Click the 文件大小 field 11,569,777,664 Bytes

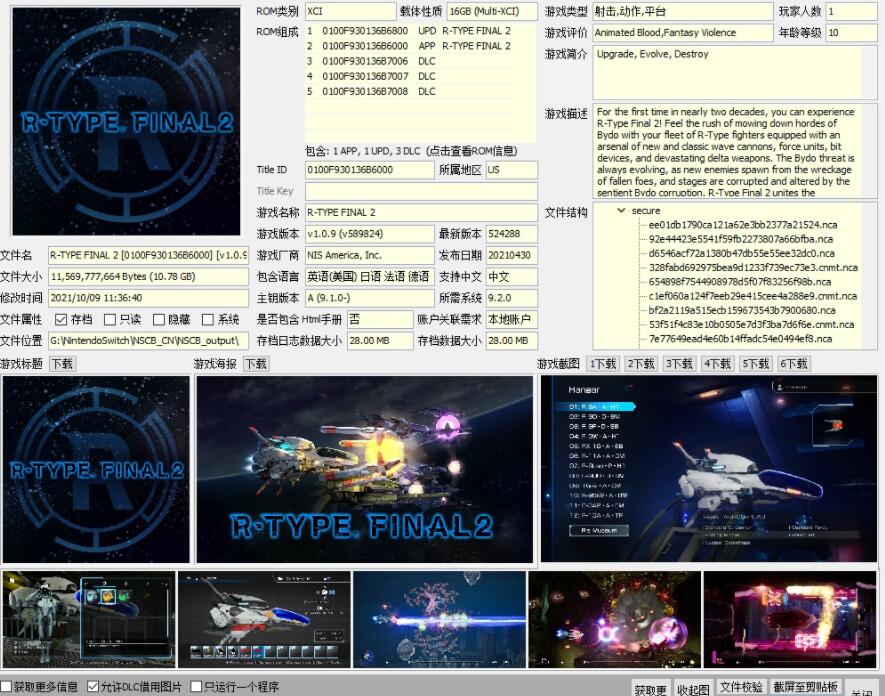tap(148, 277)
